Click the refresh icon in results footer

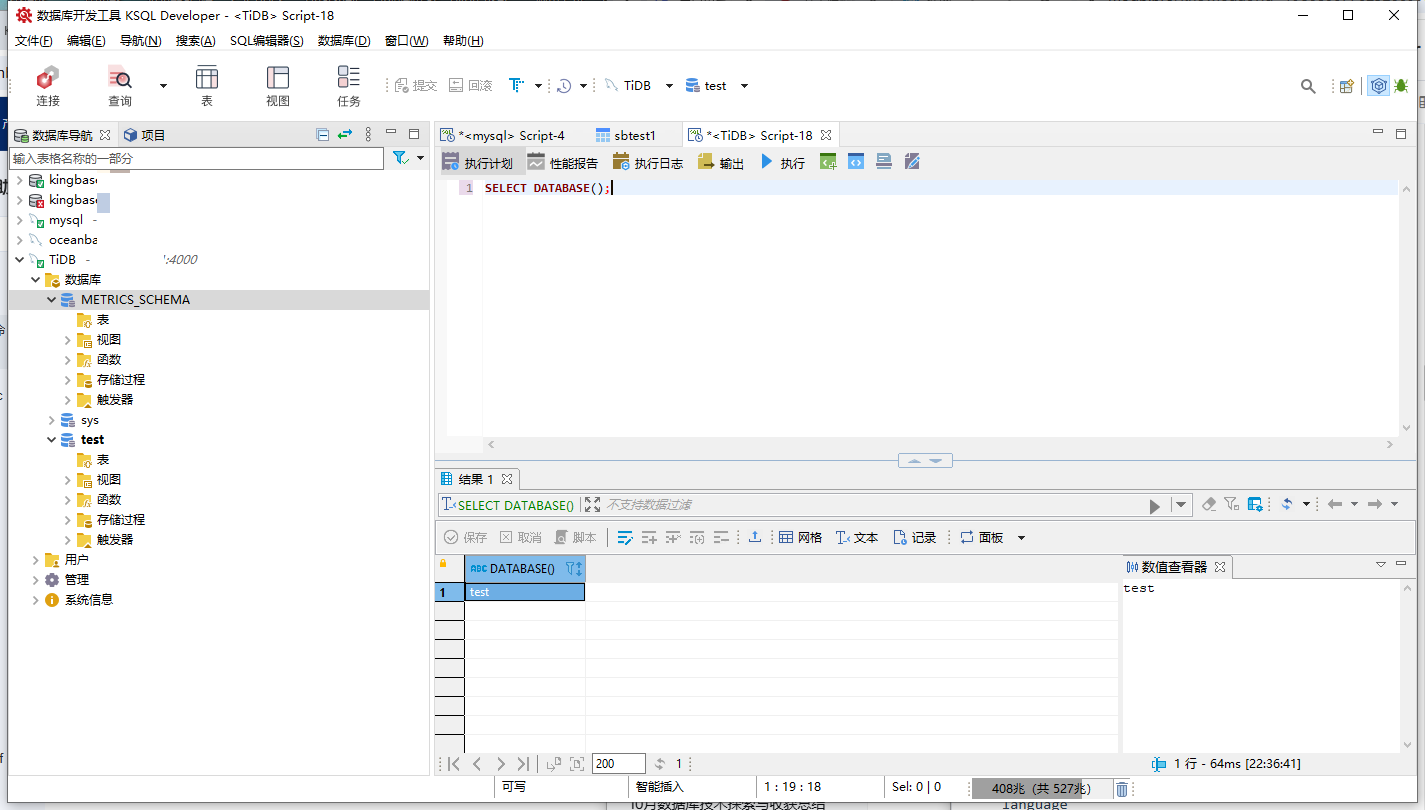[660, 764]
